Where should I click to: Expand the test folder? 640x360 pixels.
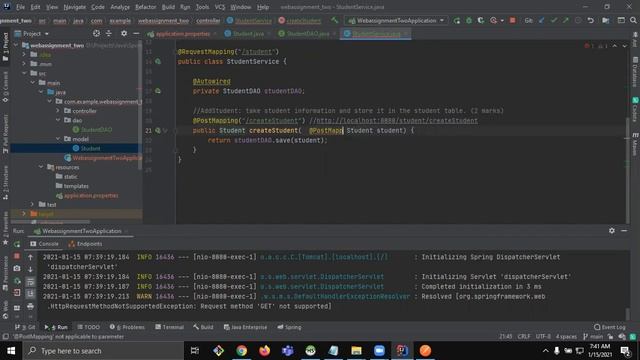(32, 204)
